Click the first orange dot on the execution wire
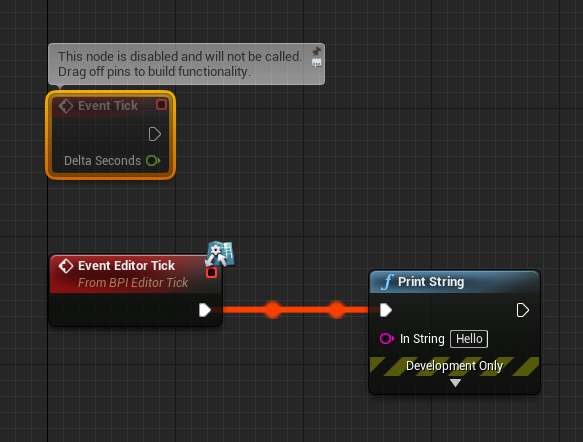Viewport: 583px width, 442px height. [273, 310]
